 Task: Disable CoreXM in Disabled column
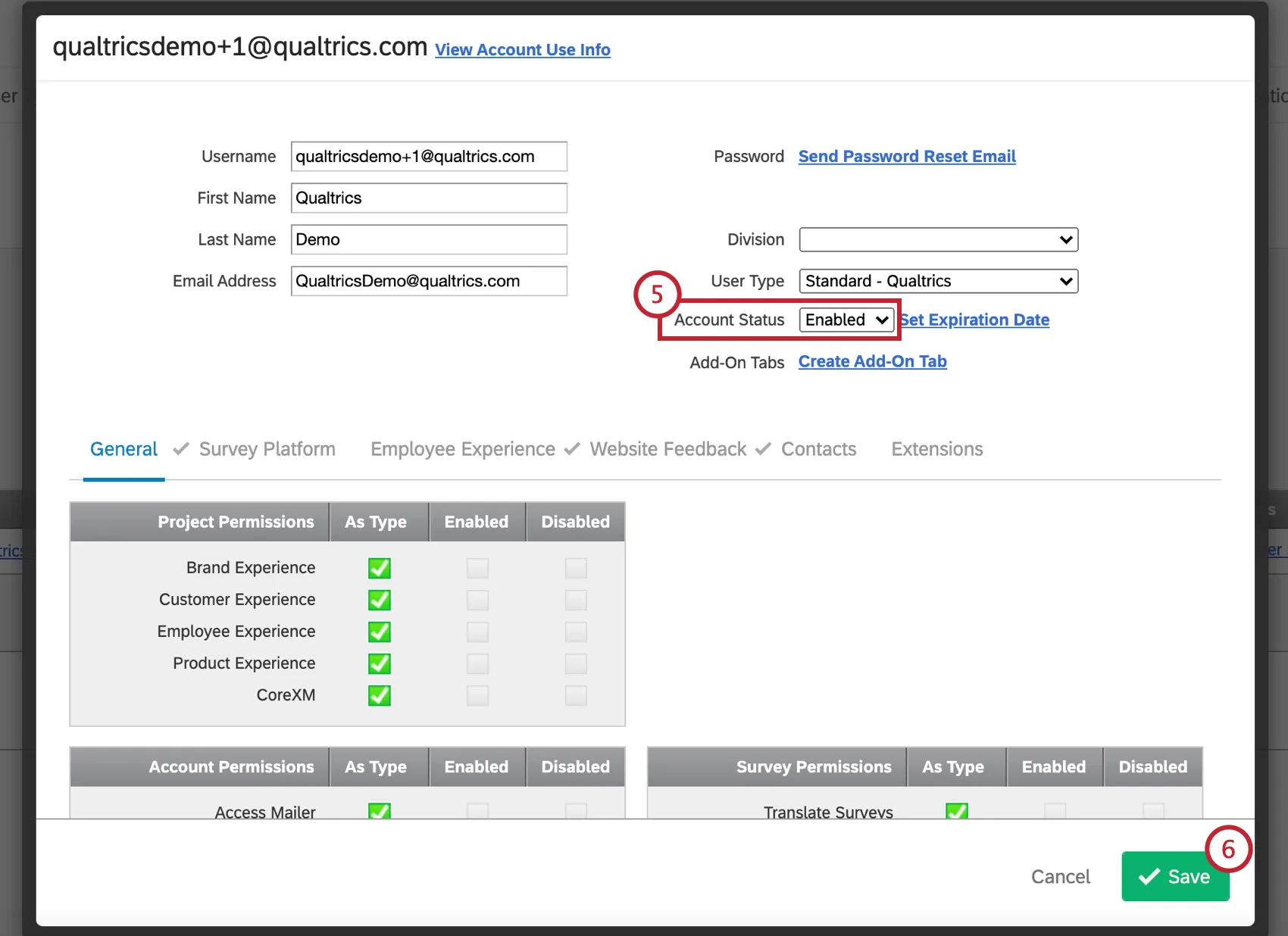click(x=576, y=695)
